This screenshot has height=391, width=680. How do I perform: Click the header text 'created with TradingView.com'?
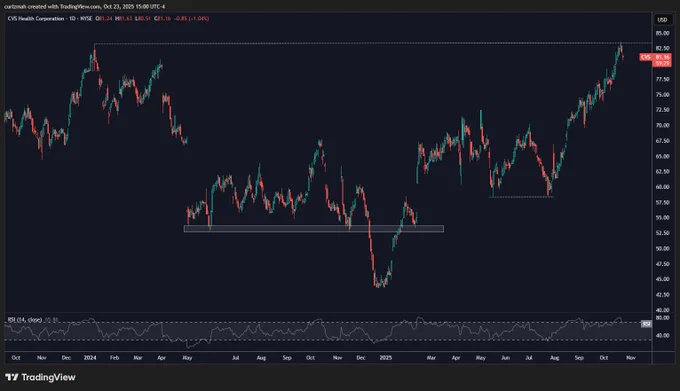click(x=65, y=7)
